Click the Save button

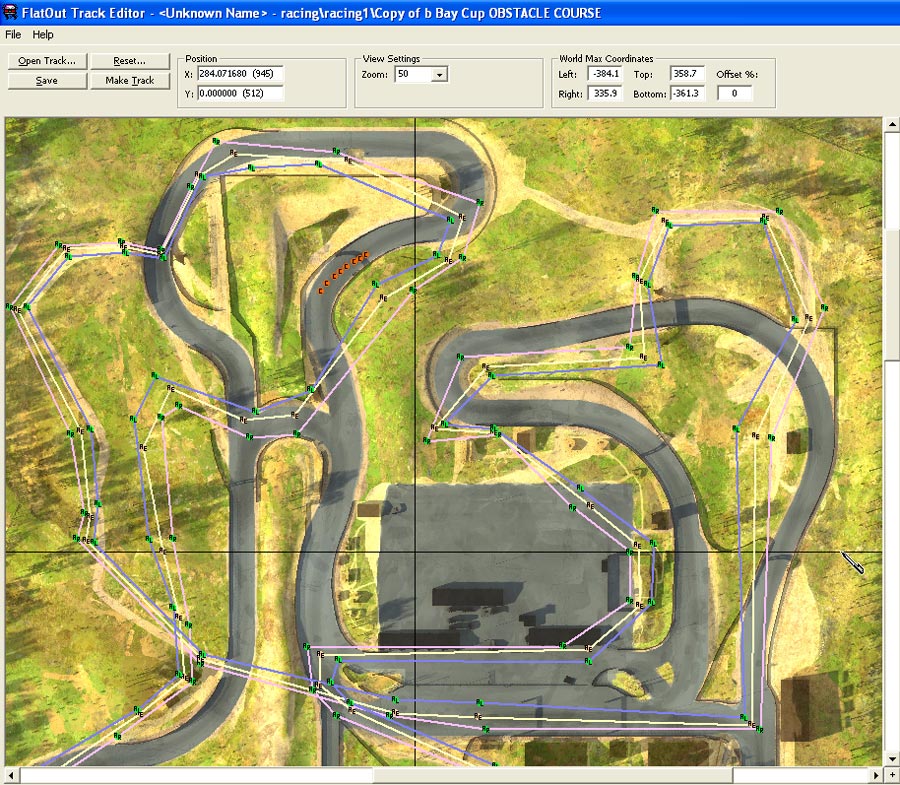coord(47,81)
